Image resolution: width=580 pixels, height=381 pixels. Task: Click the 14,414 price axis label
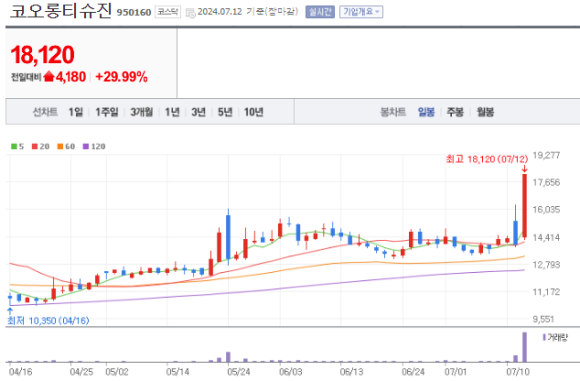546,237
